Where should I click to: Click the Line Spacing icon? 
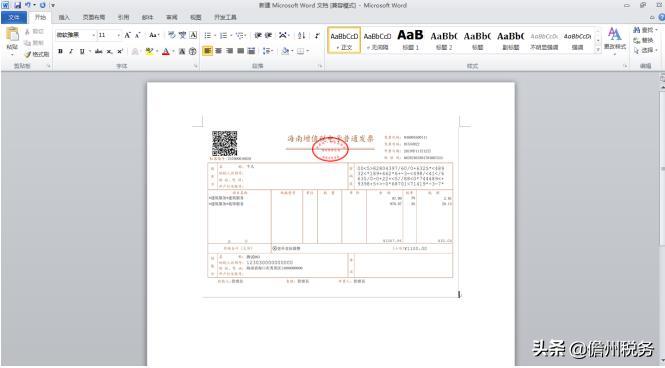266,51
